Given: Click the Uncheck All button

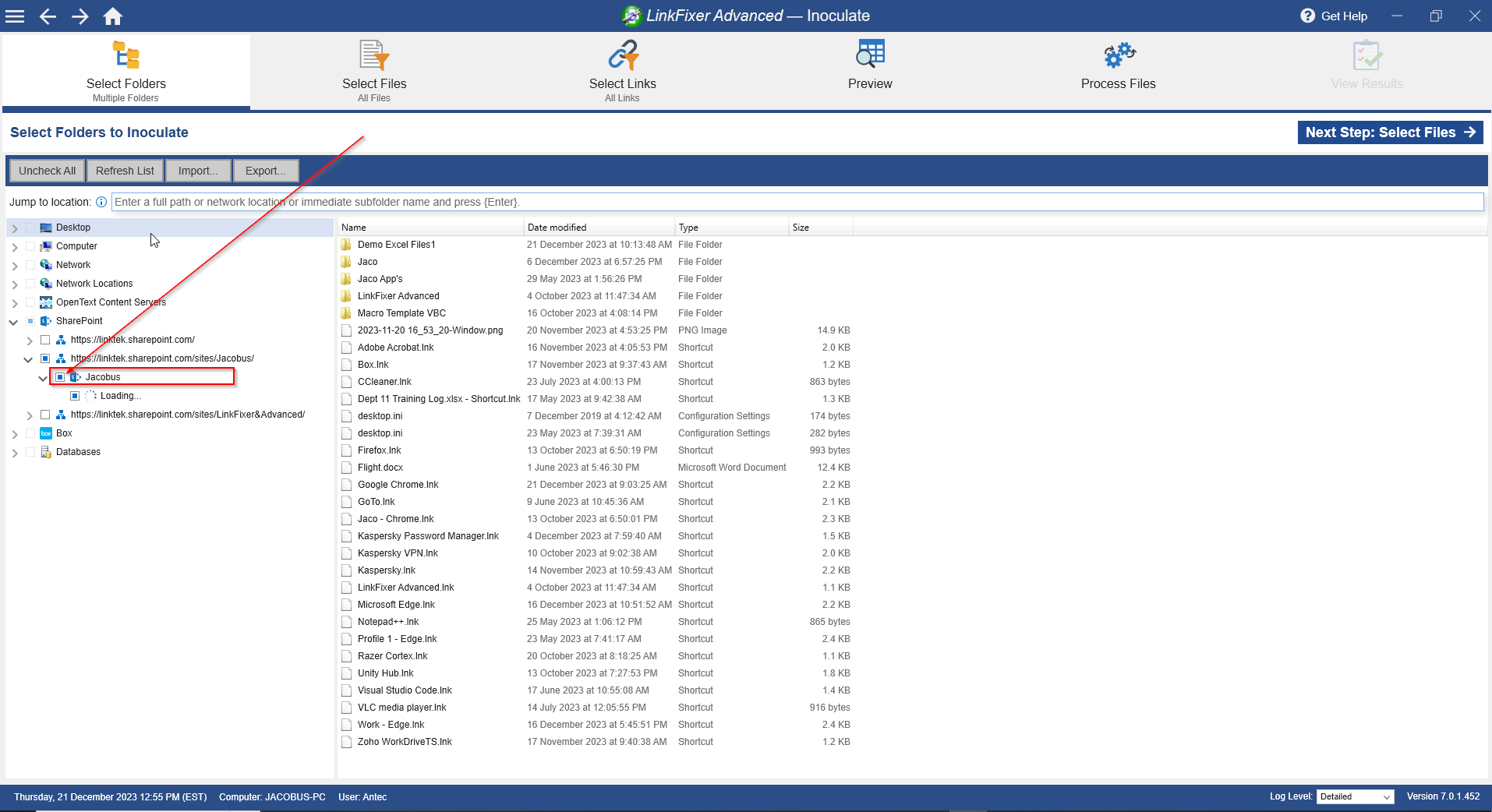Looking at the screenshot, I should (47, 171).
